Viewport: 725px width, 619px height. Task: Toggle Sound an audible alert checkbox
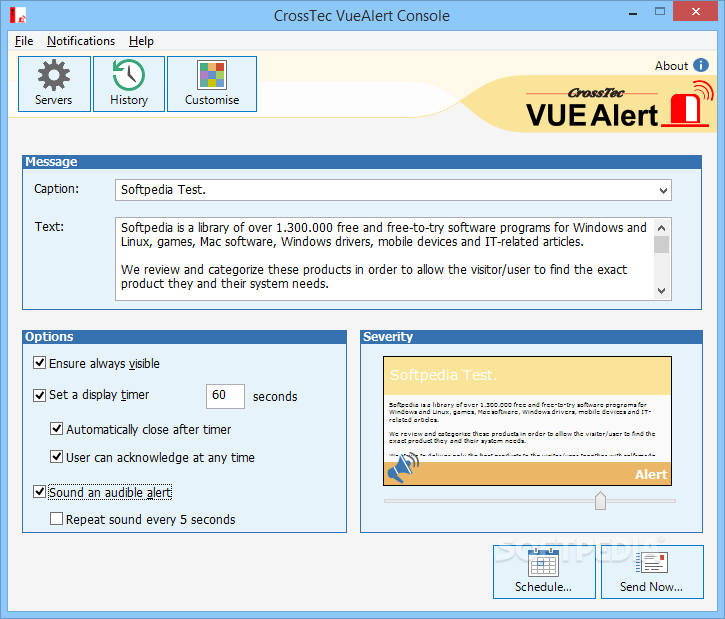tap(40, 492)
